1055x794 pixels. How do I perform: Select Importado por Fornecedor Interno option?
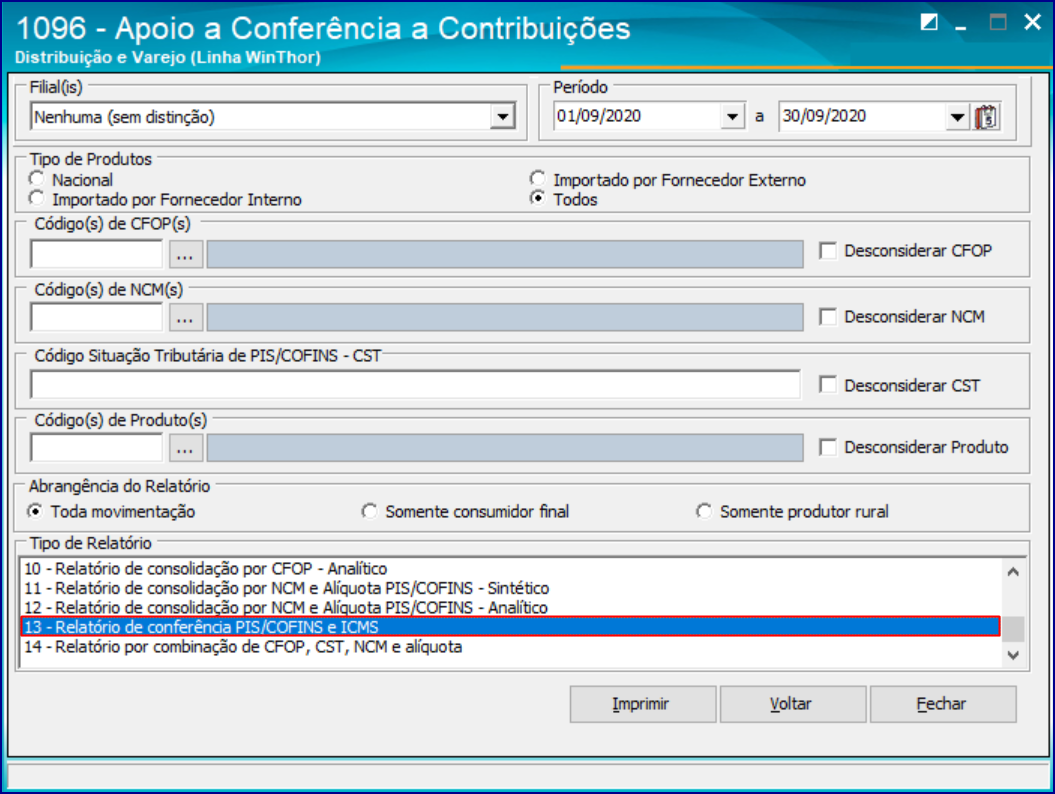pos(36,198)
